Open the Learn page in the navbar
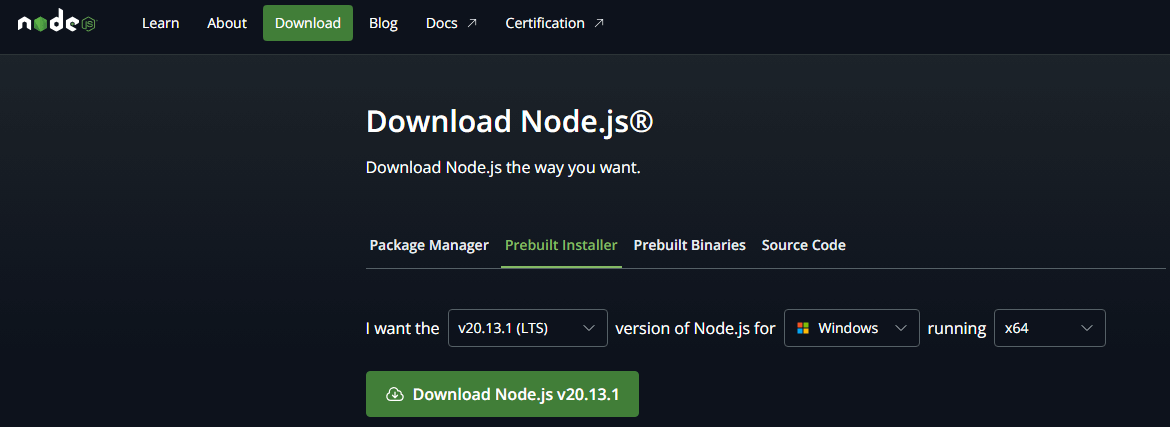 coord(160,23)
